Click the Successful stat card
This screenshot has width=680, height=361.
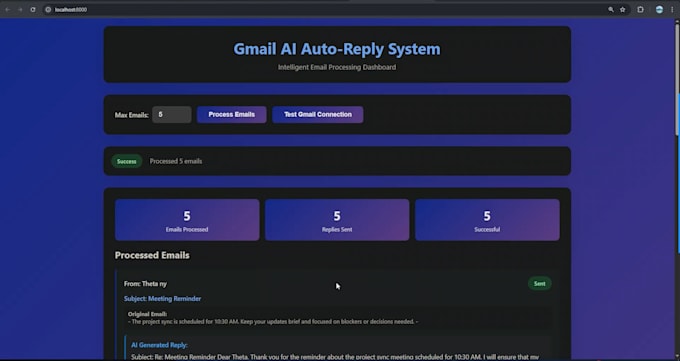[x=487, y=220]
